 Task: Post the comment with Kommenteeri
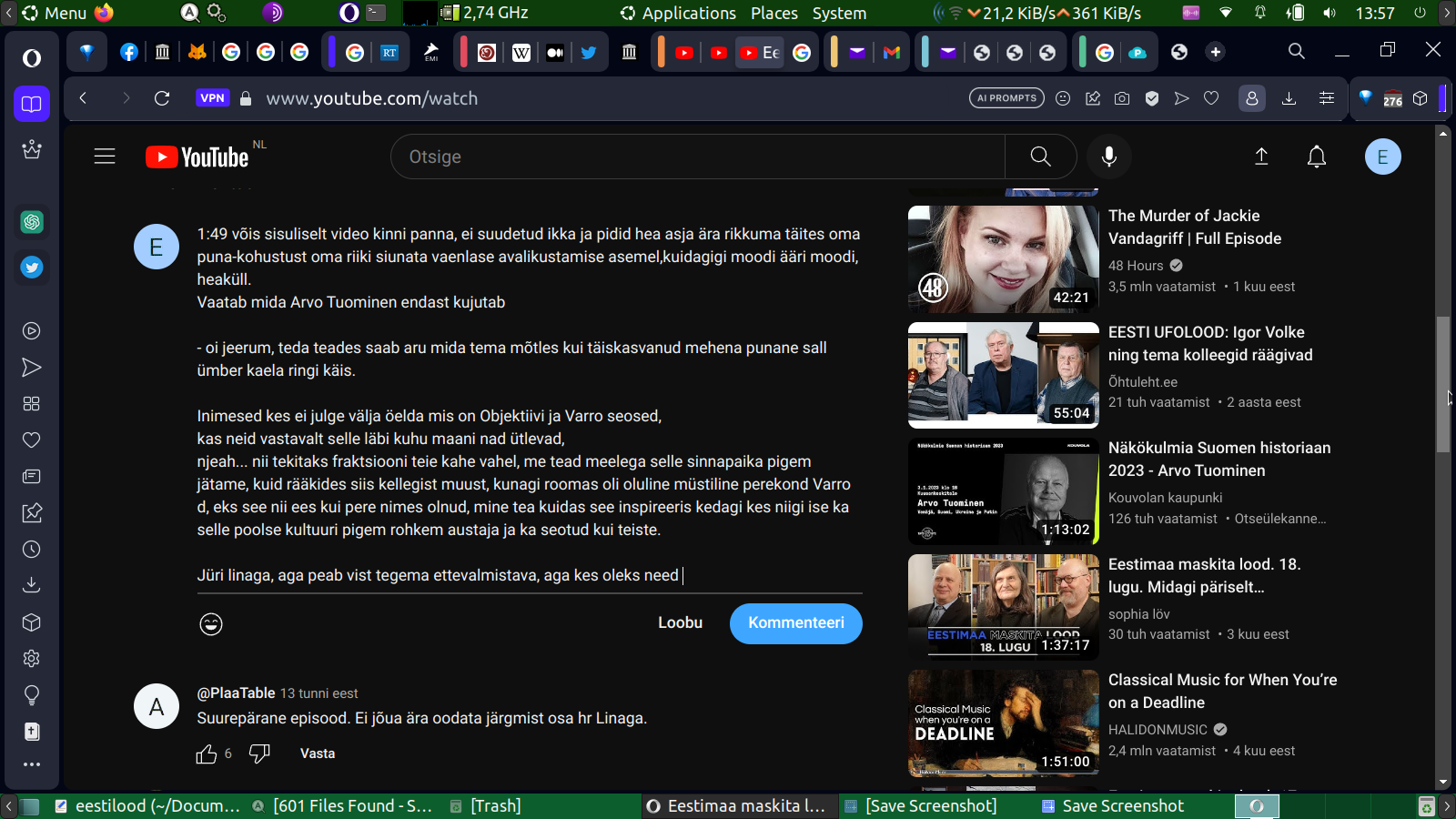[x=796, y=623]
